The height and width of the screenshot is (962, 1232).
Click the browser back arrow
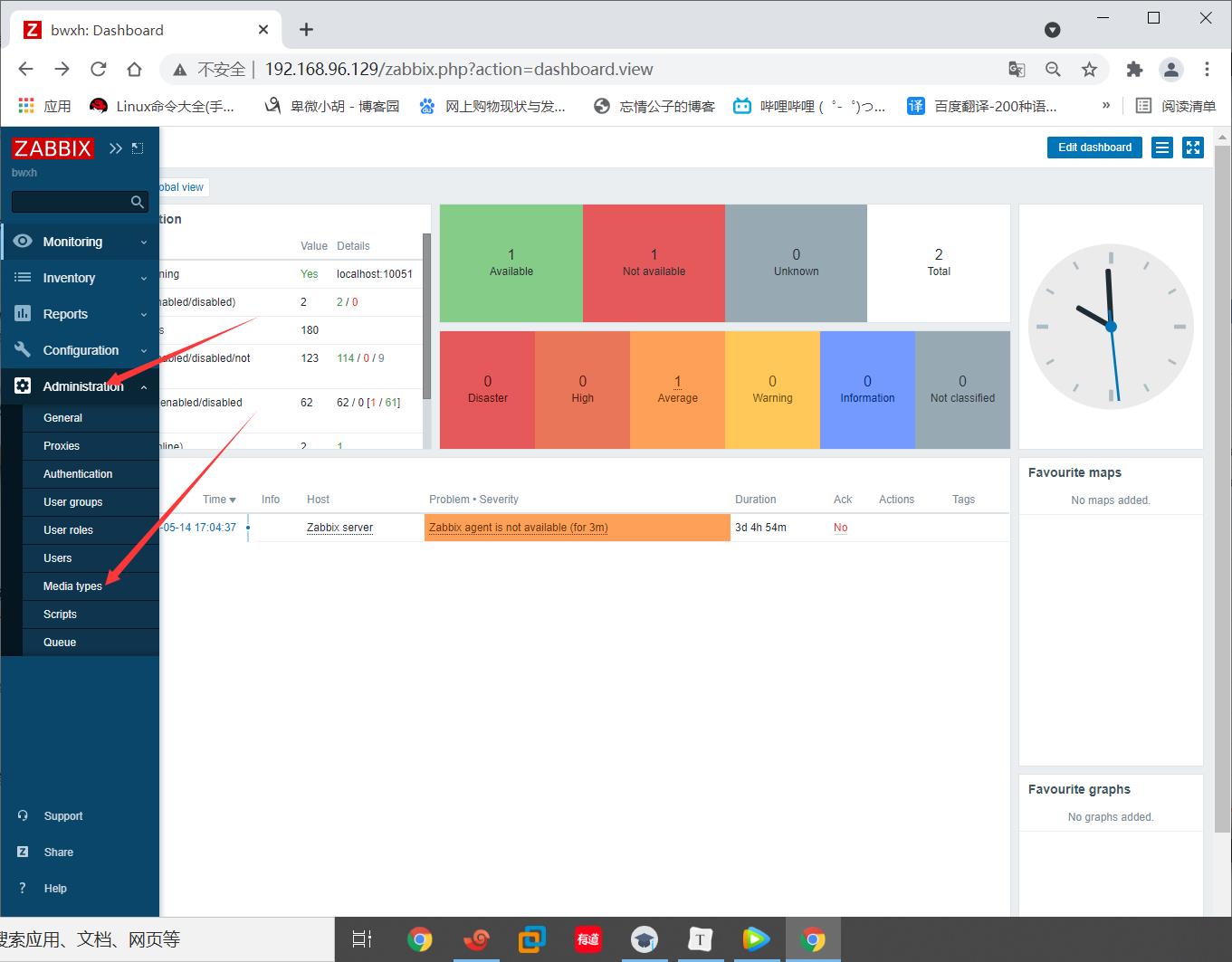click(25, 69)
